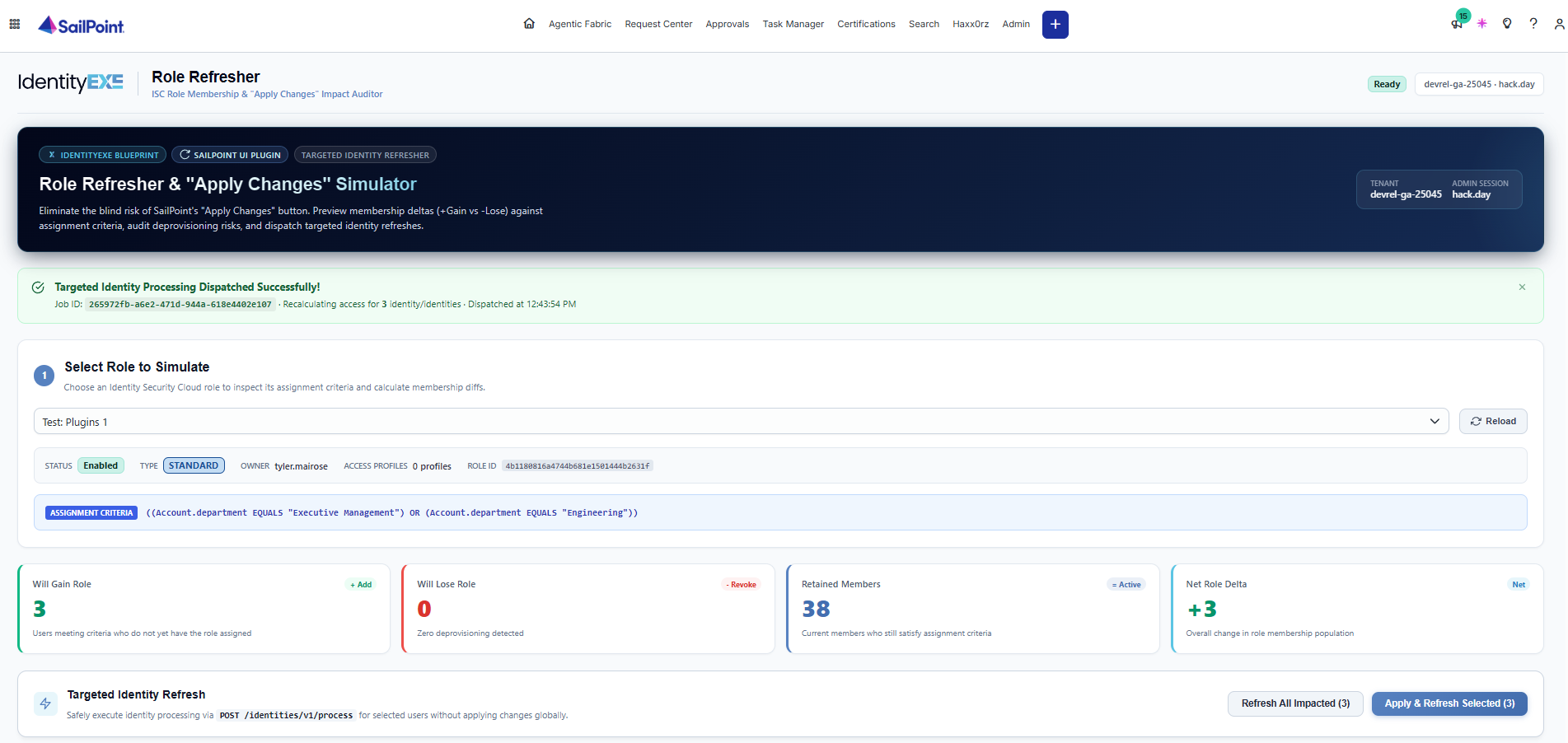This screenshot has height=743, width=1568.
Task: Click the blue plus button
Action: (1055, 25)
